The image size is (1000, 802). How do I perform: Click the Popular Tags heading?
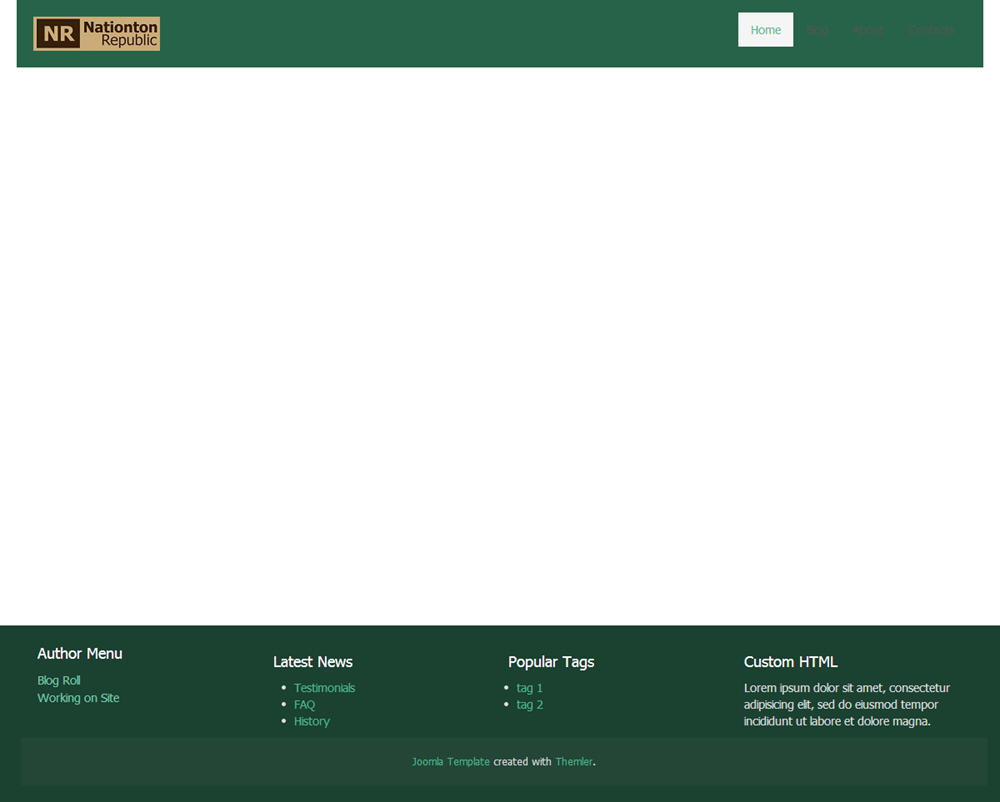point(551,662)
